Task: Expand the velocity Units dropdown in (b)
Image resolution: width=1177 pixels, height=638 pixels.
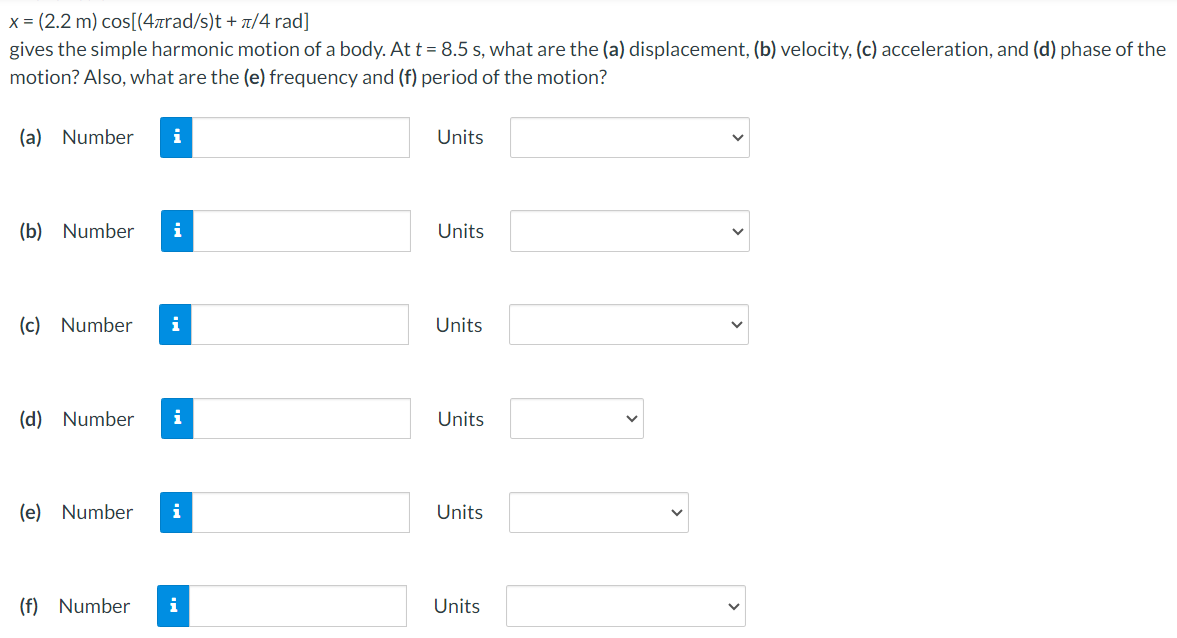Action: coord(630,231)
